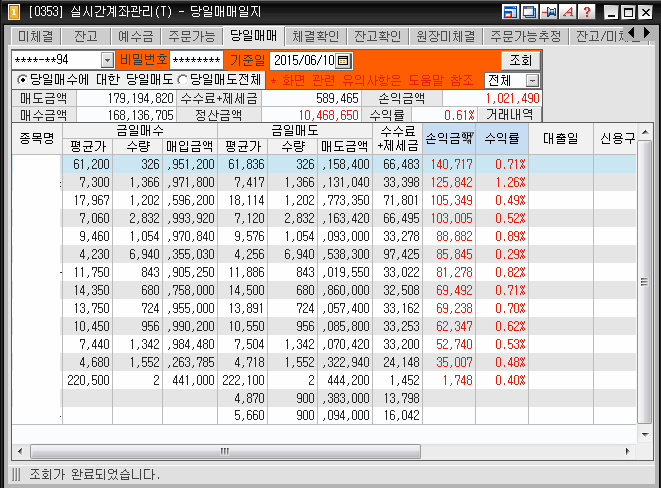This screenshot has height=488, width=661.
Task: Select 당일매수에 대한 당일매도 radio option
Action: coord(23,79)
